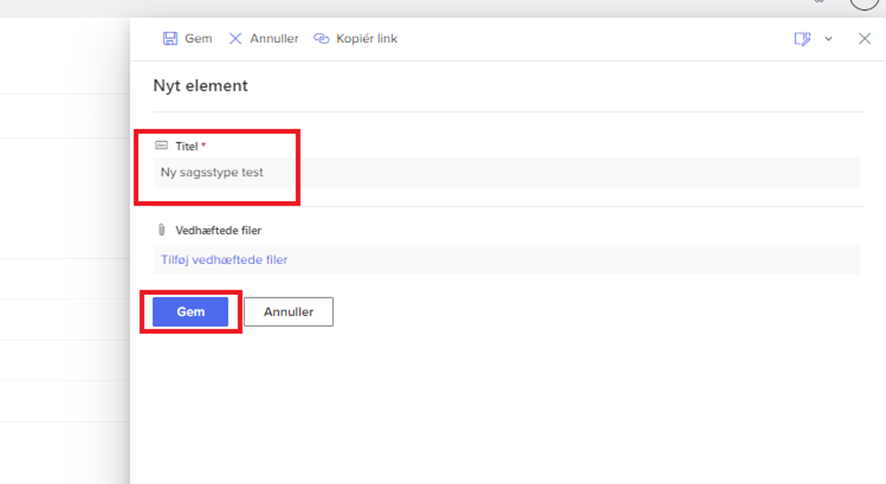Close the Nyt element panel
Screen dimensions: 886x484
(865, 39)
